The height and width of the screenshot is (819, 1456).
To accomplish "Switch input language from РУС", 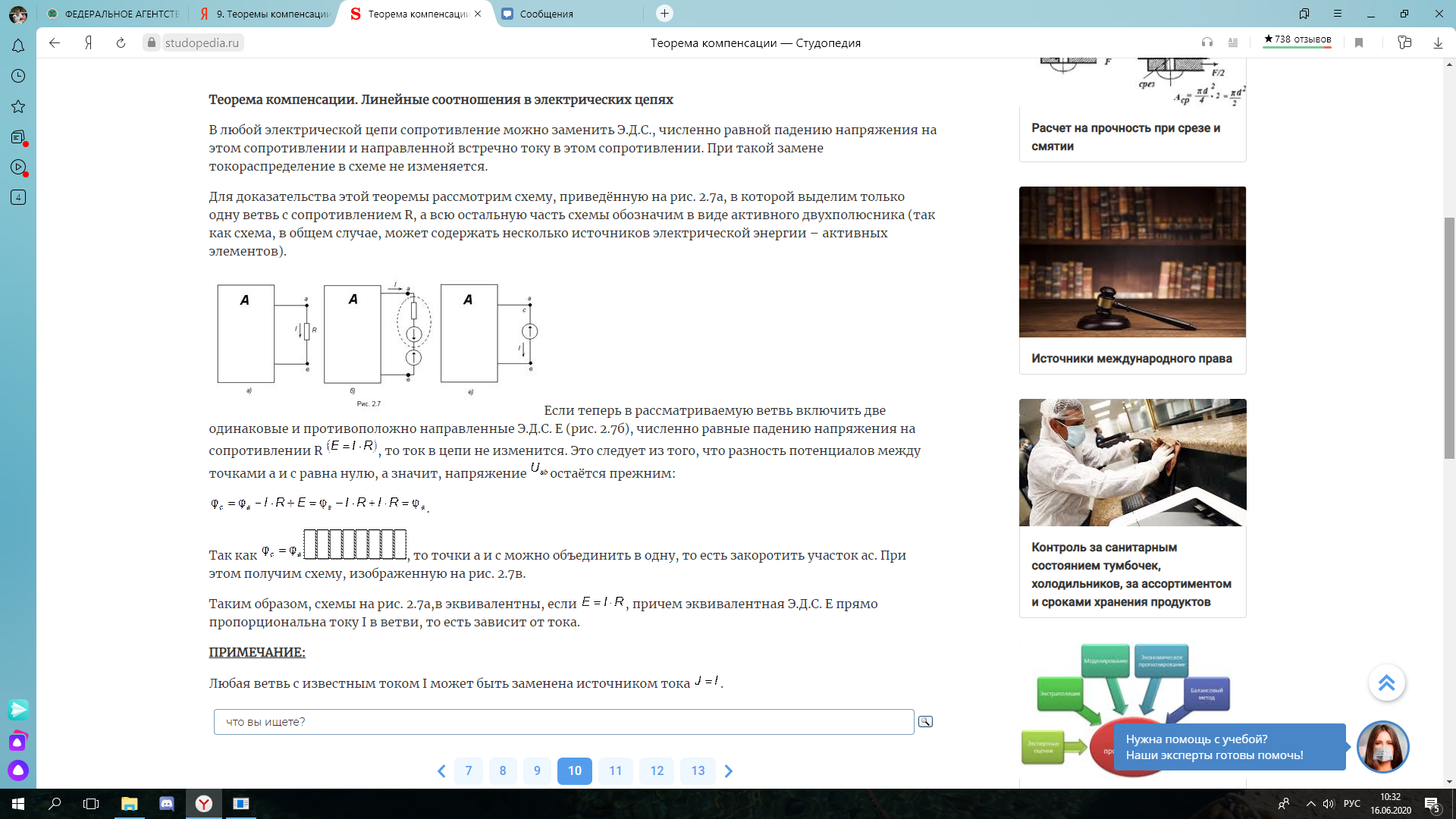I will pos(1352,804).
